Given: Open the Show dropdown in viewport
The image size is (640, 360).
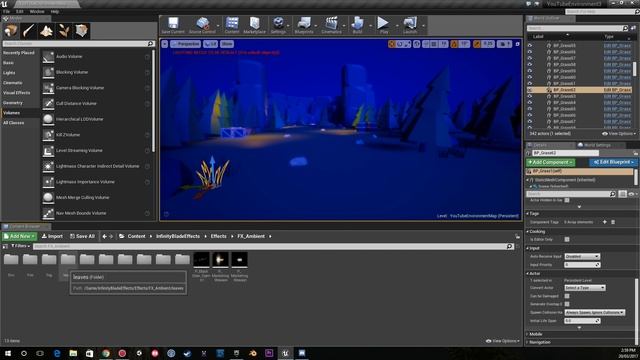Looking at the screenshot, I should 227,44.
